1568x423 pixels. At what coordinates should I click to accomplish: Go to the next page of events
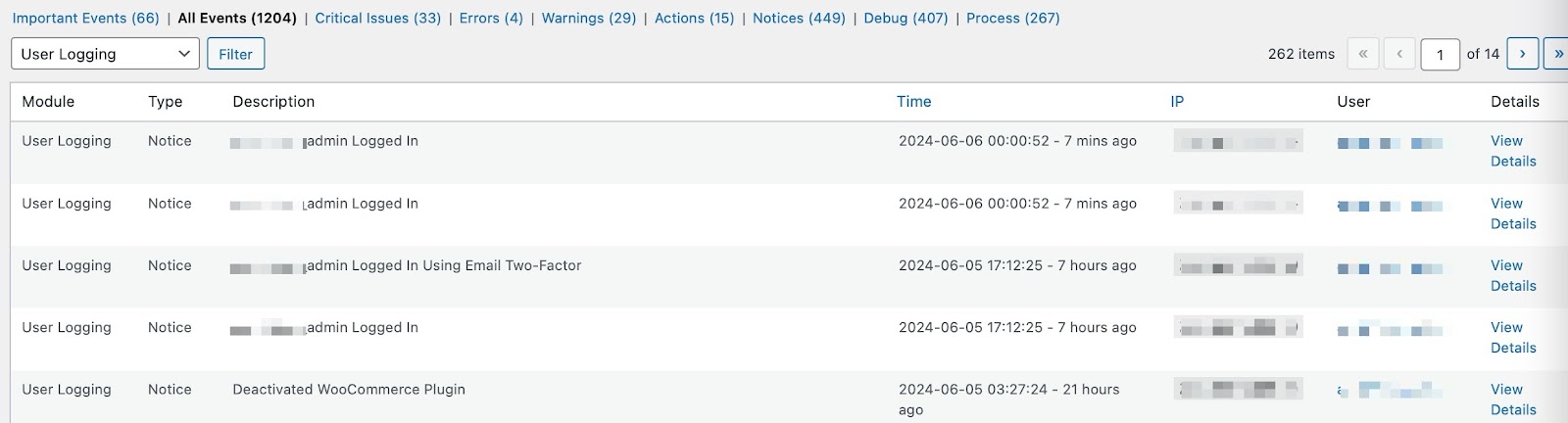point(1522,54)
